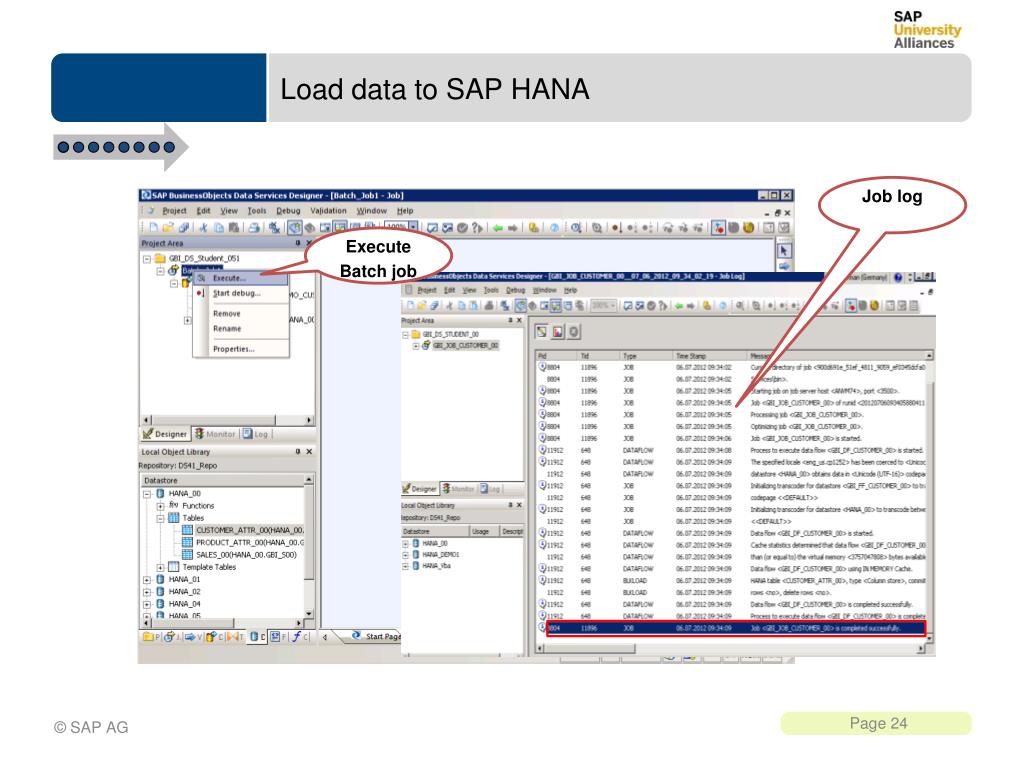Show Monitor log icon in Job Log window
The height and width of the screenshot is (768, 1024).
[558, 332]
